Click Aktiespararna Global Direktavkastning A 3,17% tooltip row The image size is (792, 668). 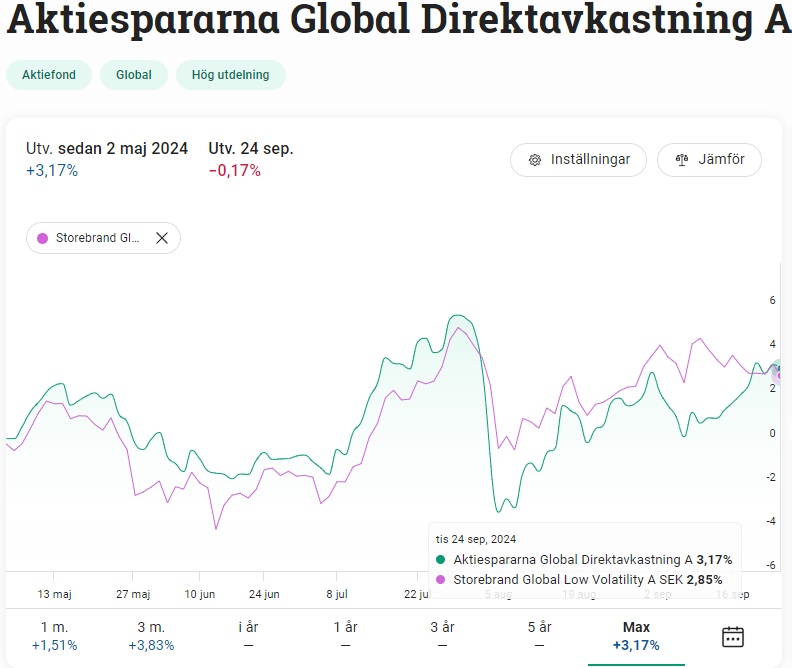coord(583,559)
